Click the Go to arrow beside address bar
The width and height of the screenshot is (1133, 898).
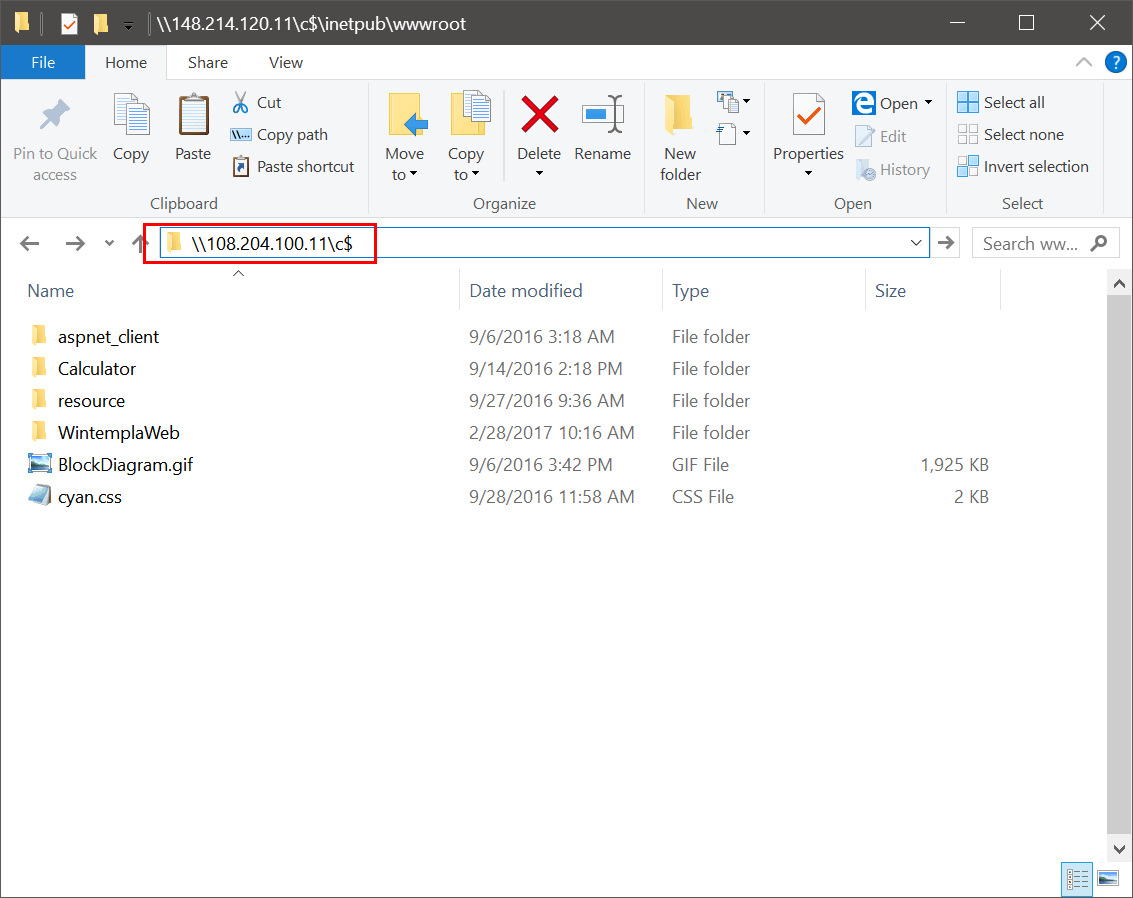tap(946, 243)
